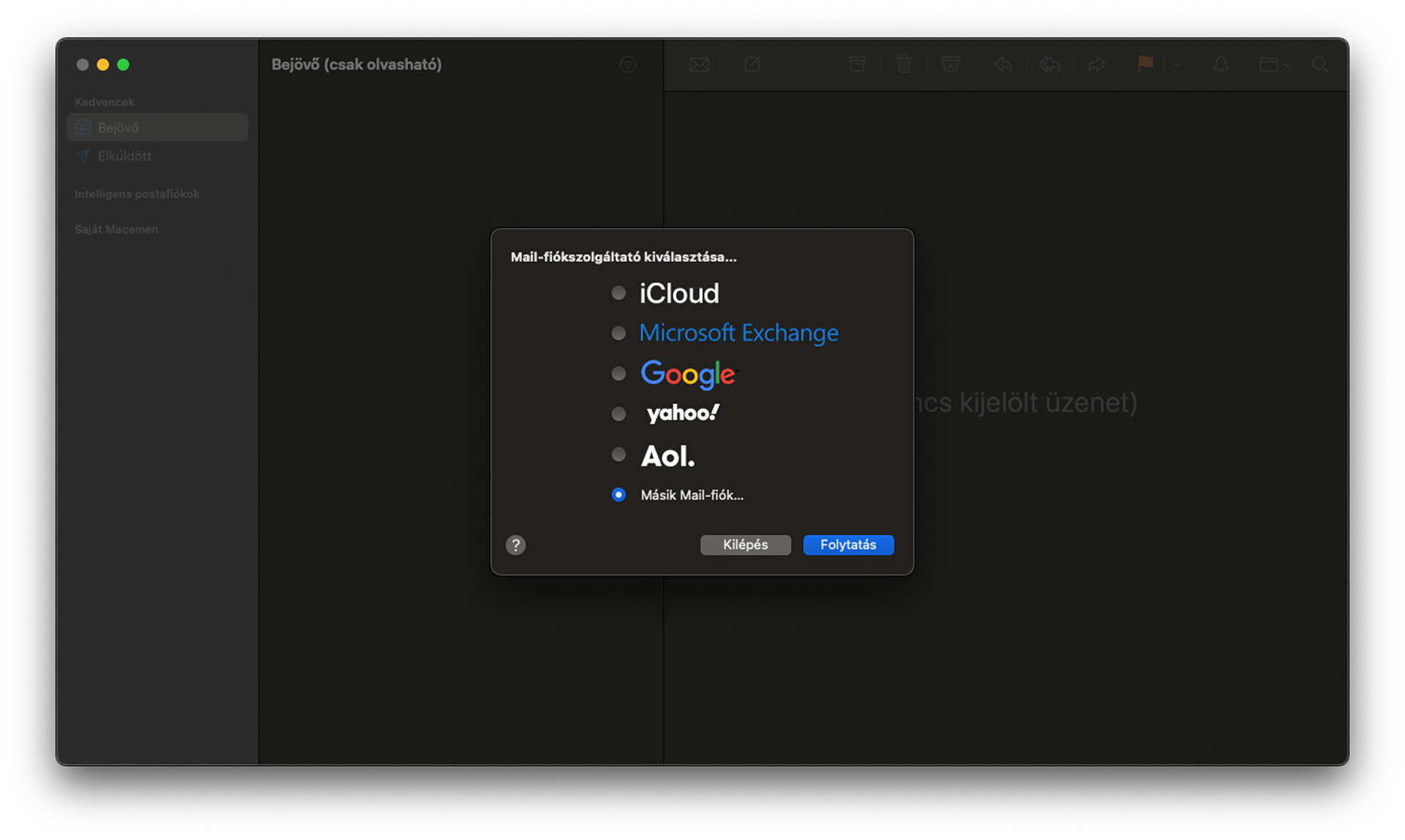The width and height of the screenshot is (1405, 840).
Task: Click the filter messages icon
Action: point(628,64)
